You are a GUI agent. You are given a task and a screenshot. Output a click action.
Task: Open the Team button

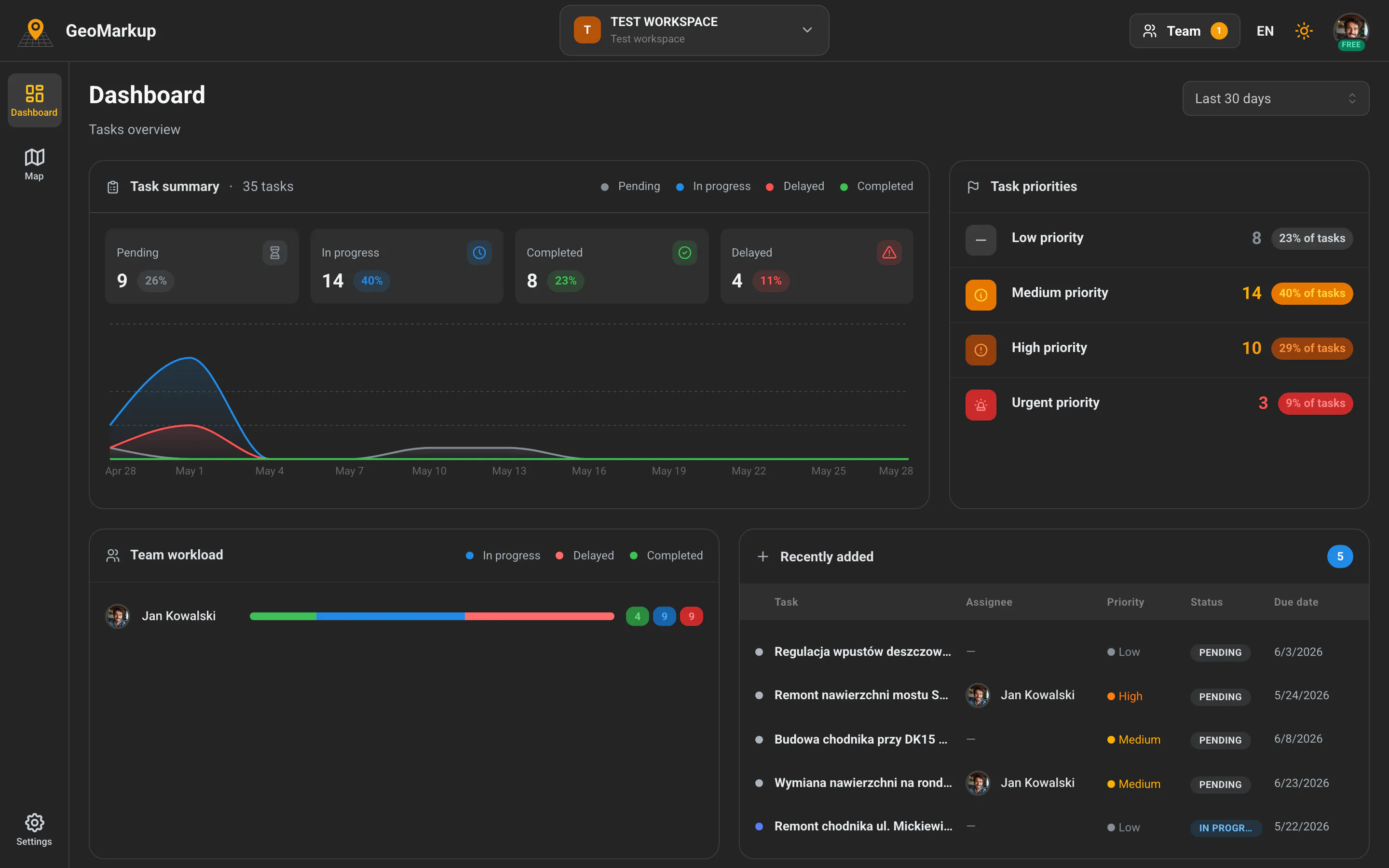(1184, 31)
